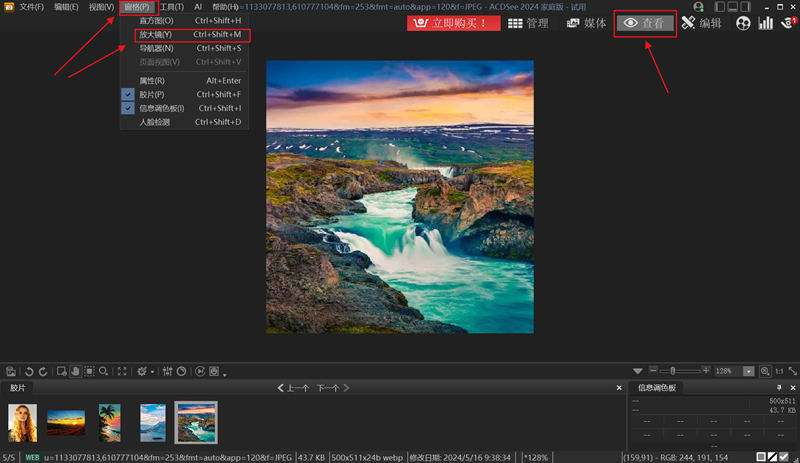This screenshot has width=800, height=463.
Task: Select the hand scroll tool
Action: [75, 371]
